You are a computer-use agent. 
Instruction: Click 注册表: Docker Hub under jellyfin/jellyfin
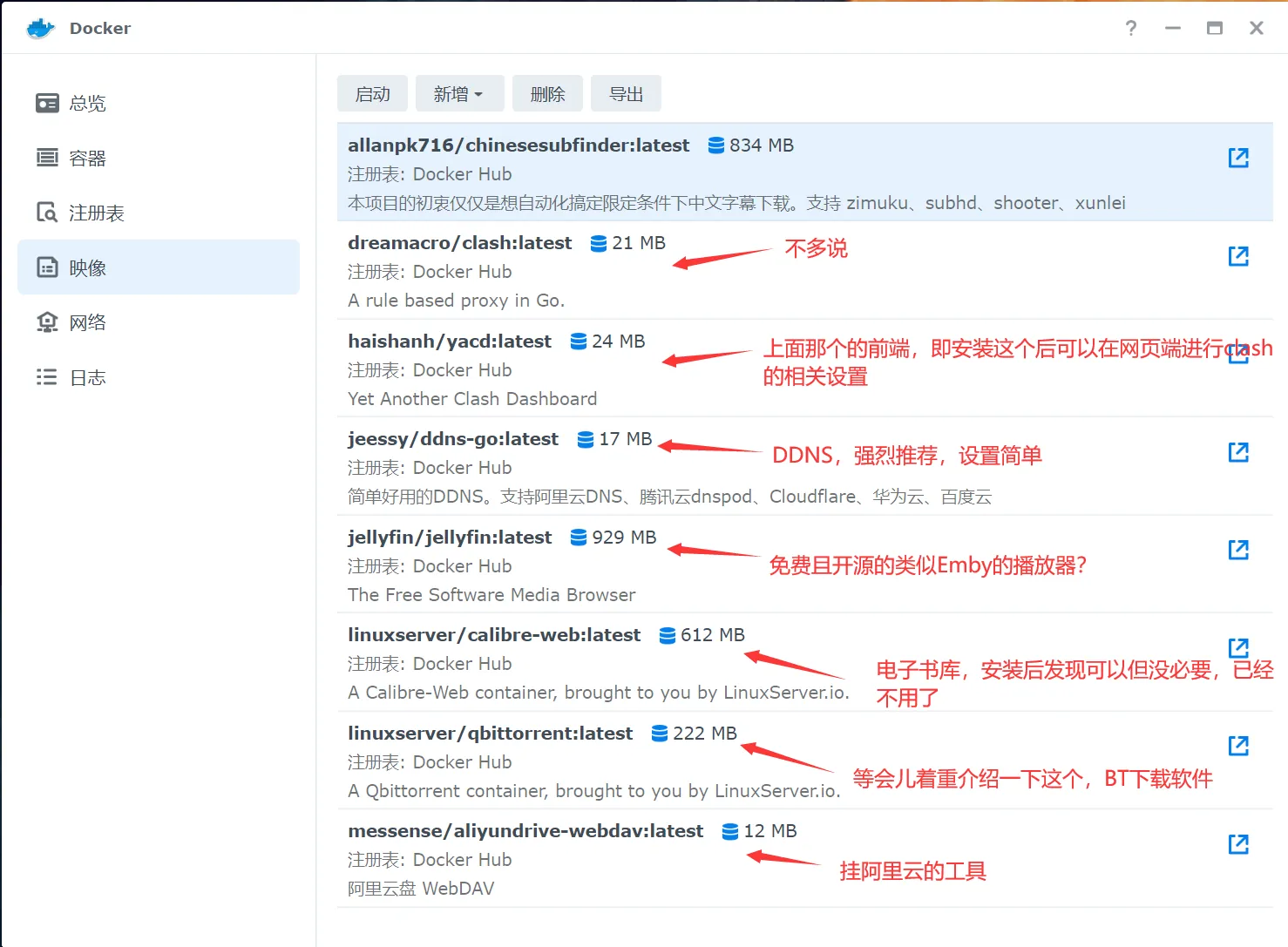430,566
